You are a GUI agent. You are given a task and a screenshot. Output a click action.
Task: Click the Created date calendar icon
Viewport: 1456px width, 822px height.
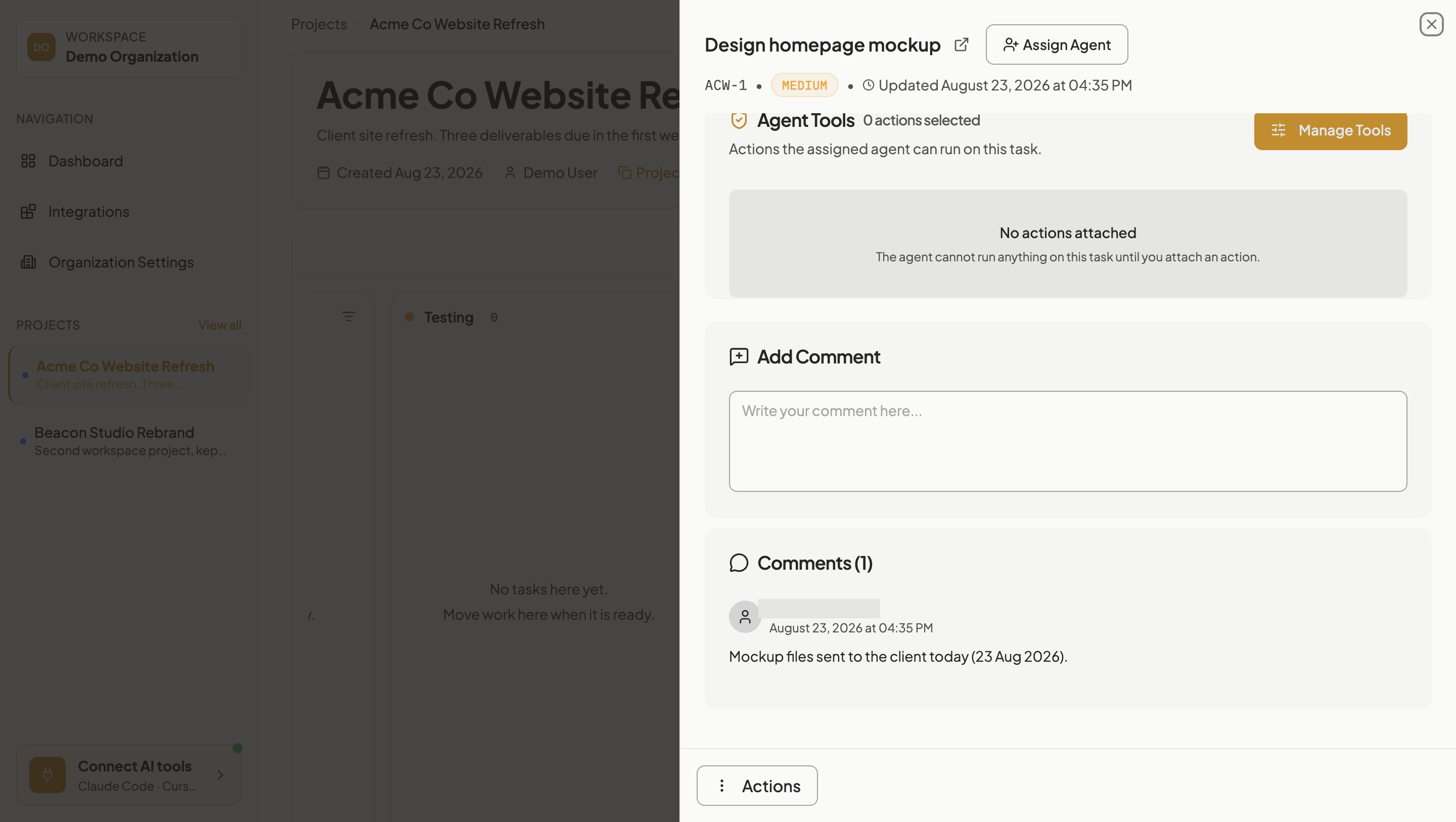click(x=324, y=172)
